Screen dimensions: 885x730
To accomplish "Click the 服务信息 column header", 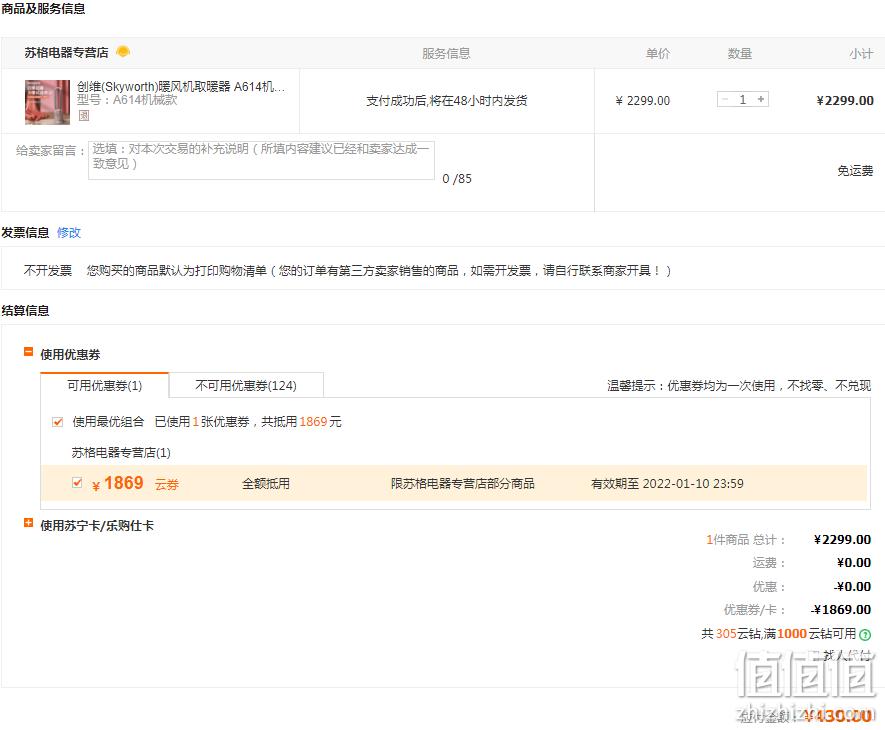I will tap(446, 54).
